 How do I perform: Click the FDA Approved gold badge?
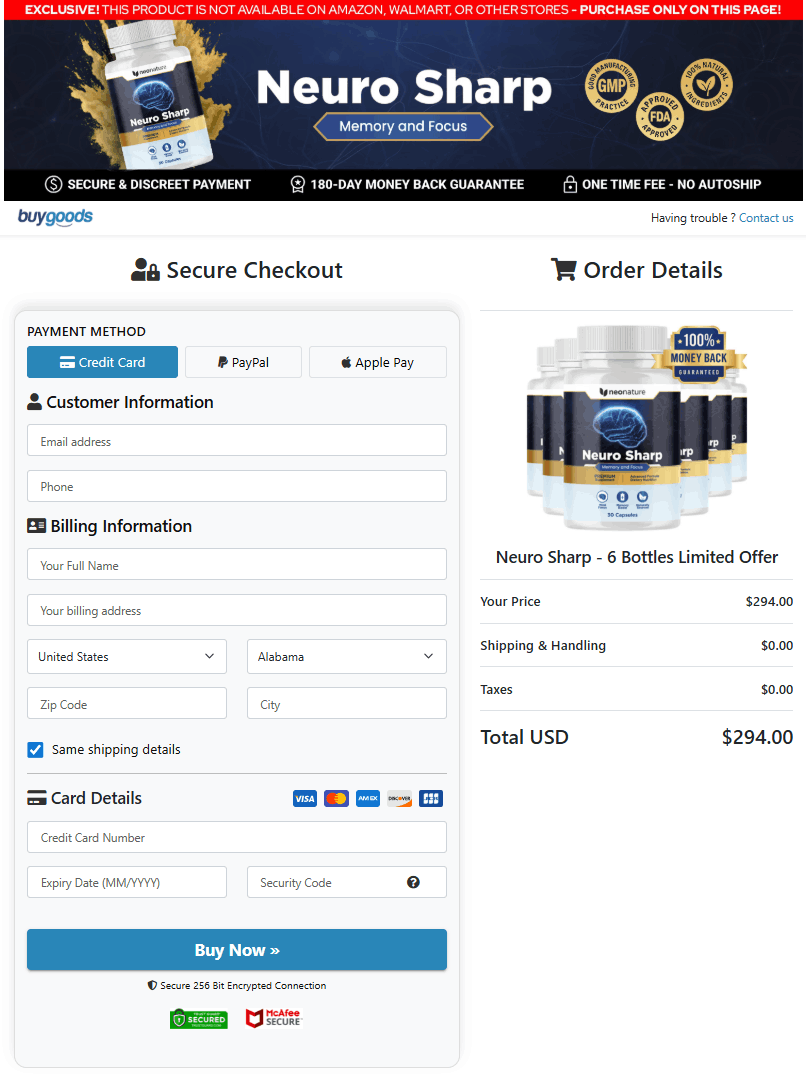659,116
